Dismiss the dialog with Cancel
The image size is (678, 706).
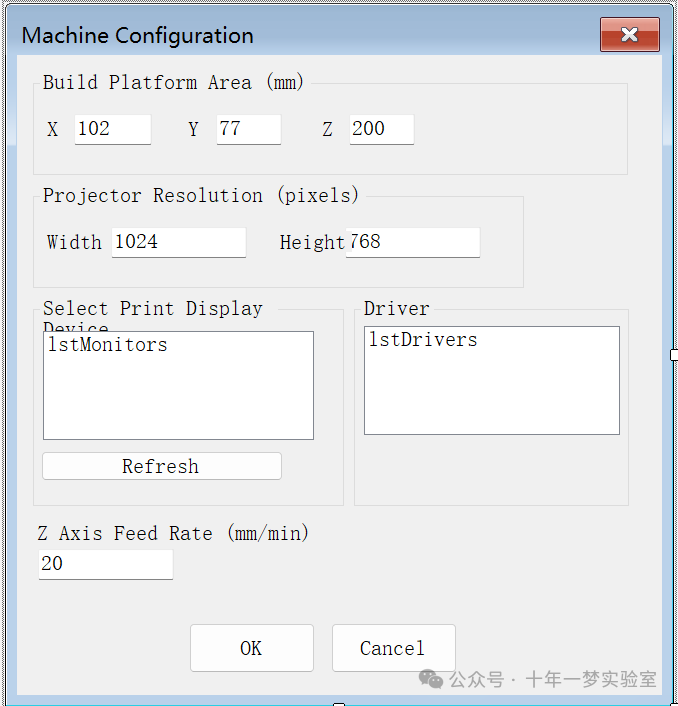pyautogui.click(x=393, y=648)
